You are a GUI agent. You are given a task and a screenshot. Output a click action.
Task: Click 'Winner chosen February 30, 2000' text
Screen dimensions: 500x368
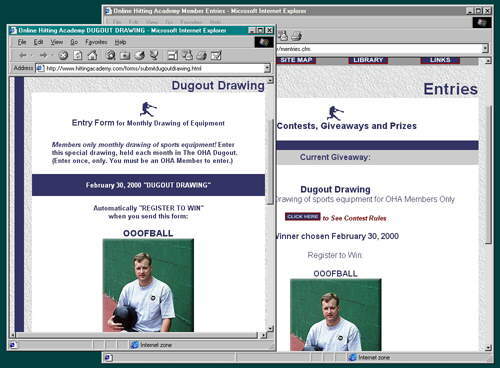point(337,236)
